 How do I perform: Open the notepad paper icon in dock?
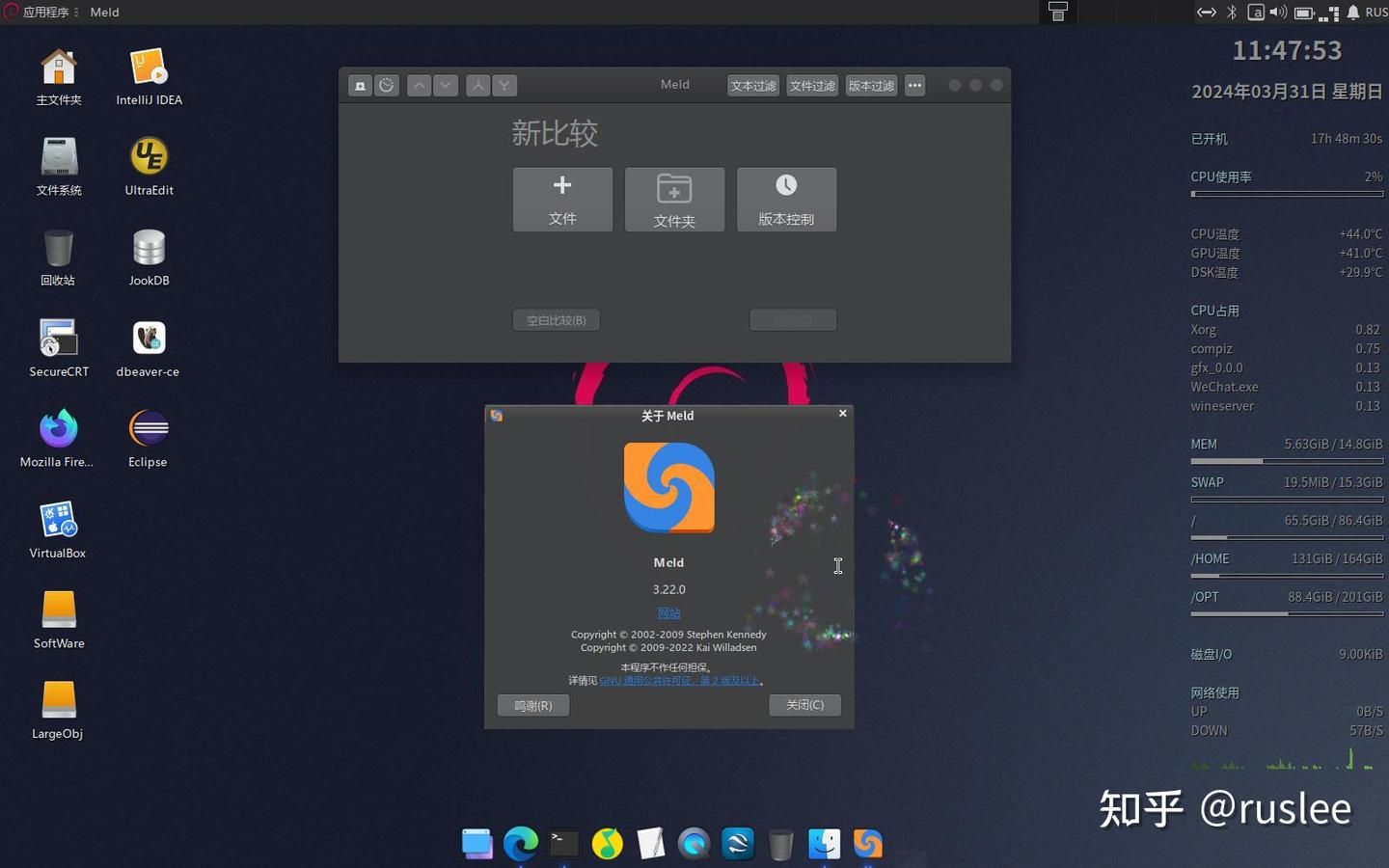point(651,843)
